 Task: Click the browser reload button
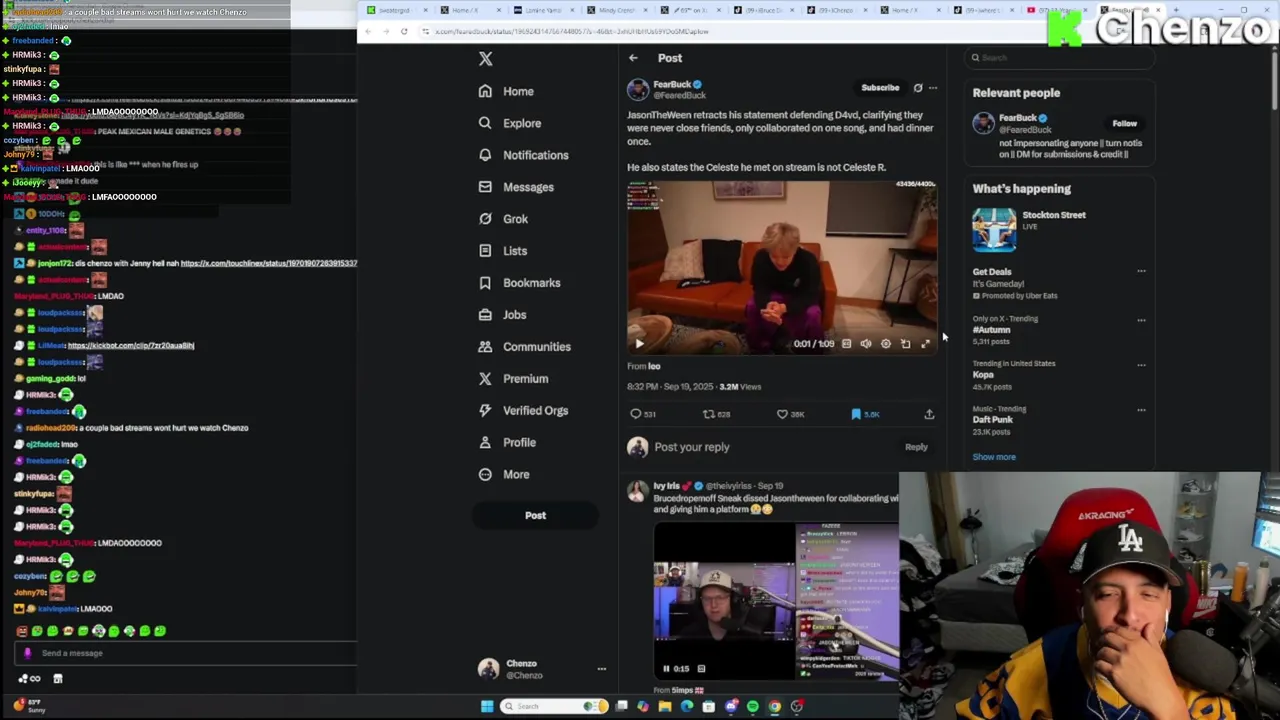(x=404, y=32)
